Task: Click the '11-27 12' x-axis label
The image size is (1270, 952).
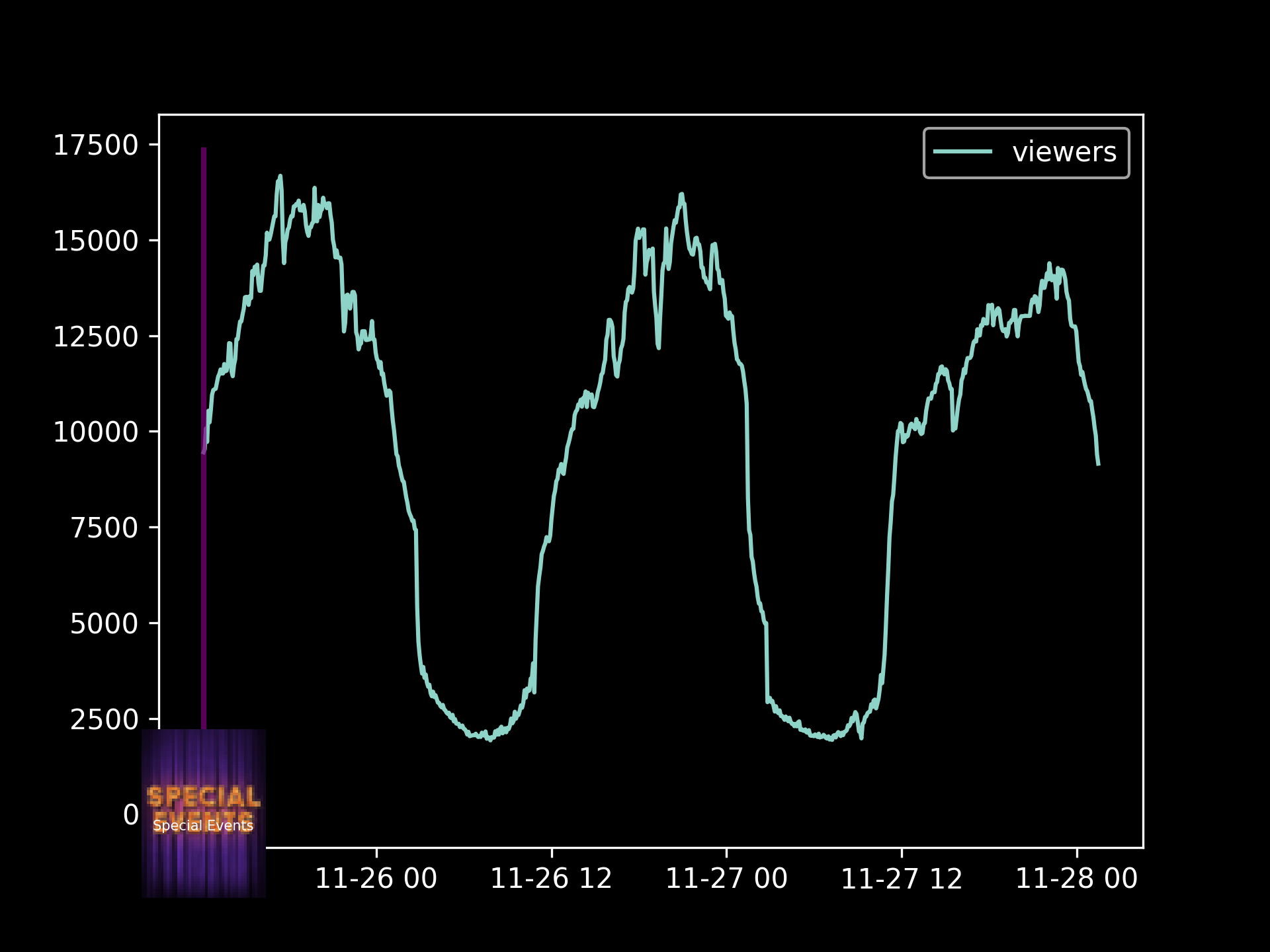Action: pos(902,879)
